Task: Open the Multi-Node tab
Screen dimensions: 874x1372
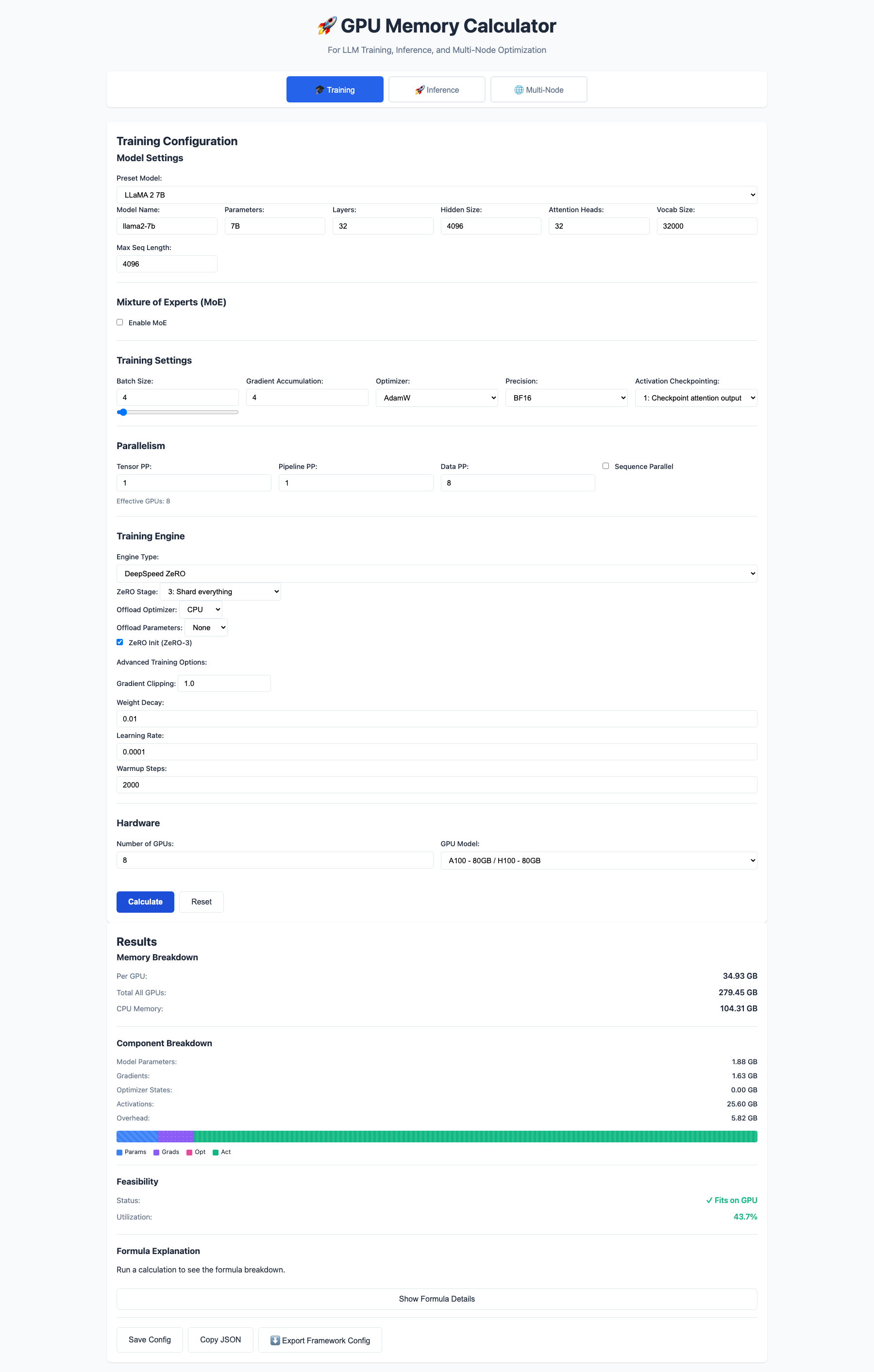Action: [x=538, y=89]
